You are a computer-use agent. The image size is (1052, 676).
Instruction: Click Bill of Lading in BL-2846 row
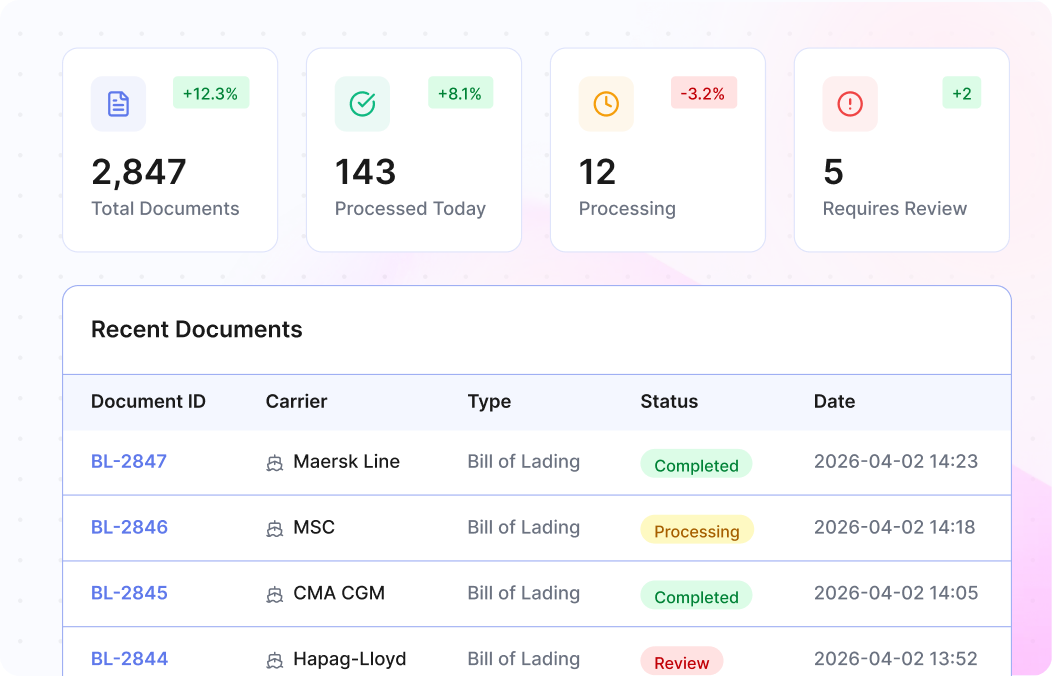523,527
